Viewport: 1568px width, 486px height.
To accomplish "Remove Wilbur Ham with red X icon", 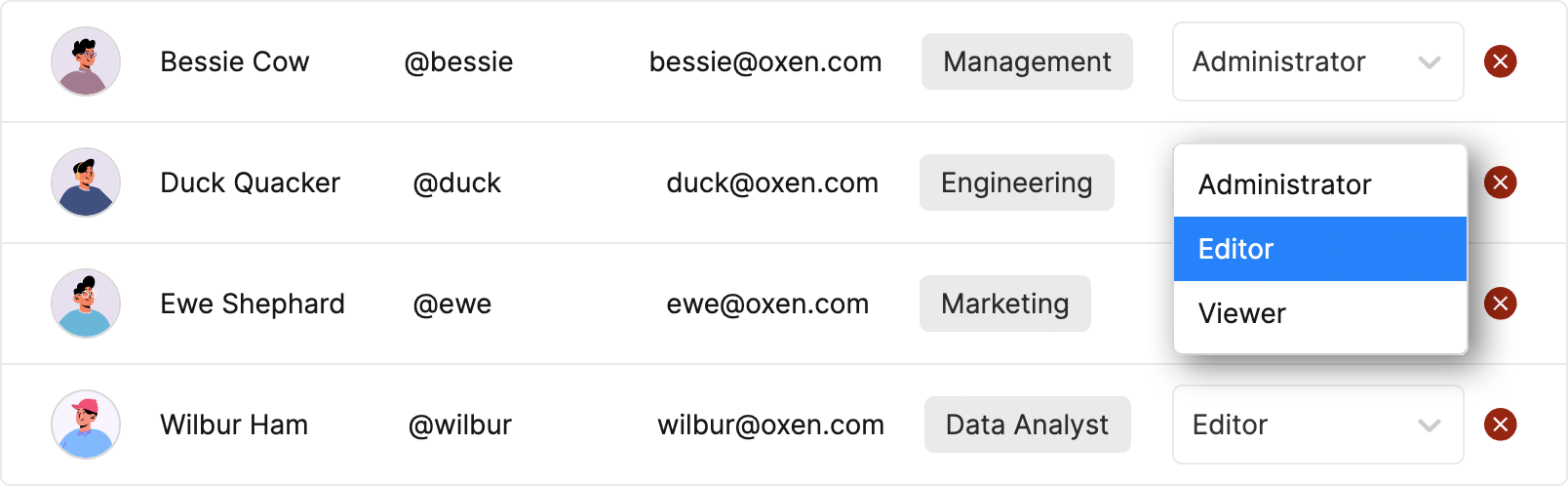I will click(1500, 425).
